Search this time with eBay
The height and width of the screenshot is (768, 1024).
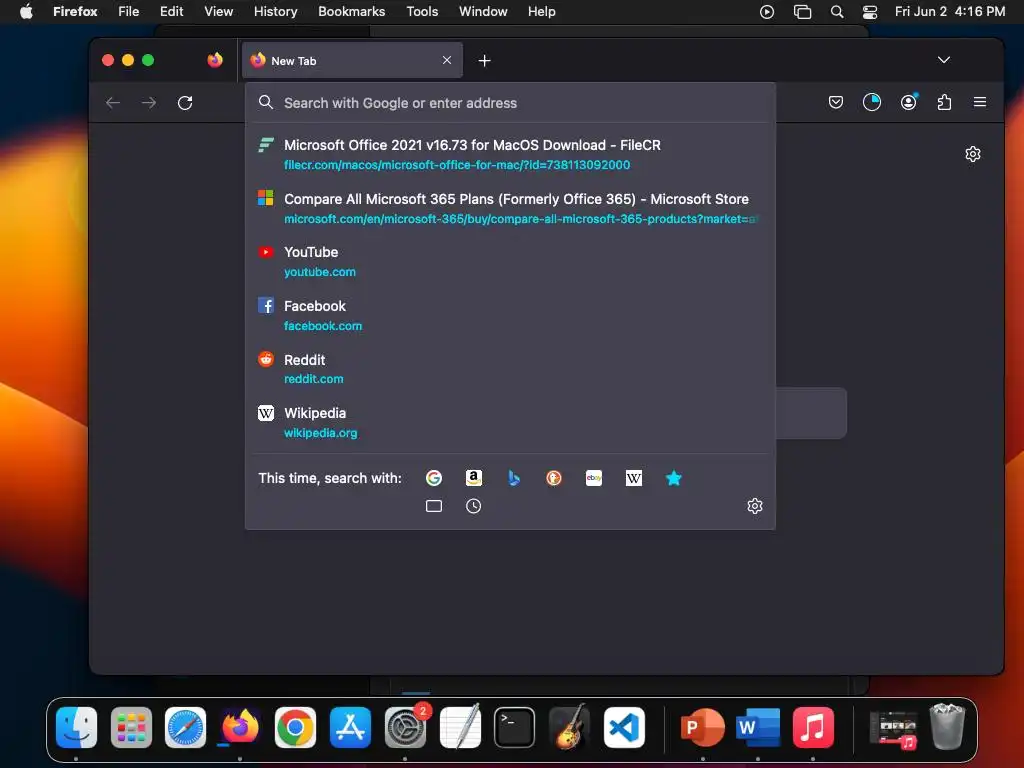(594, 478)
